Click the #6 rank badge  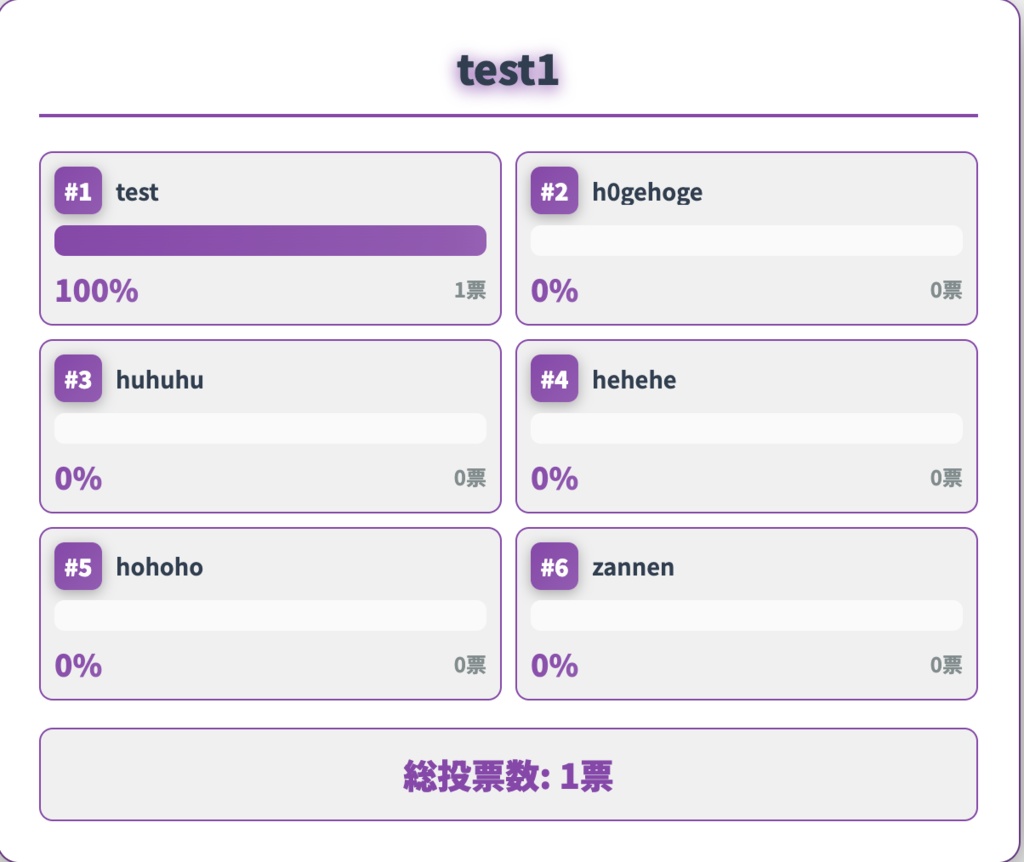(554, 567)
